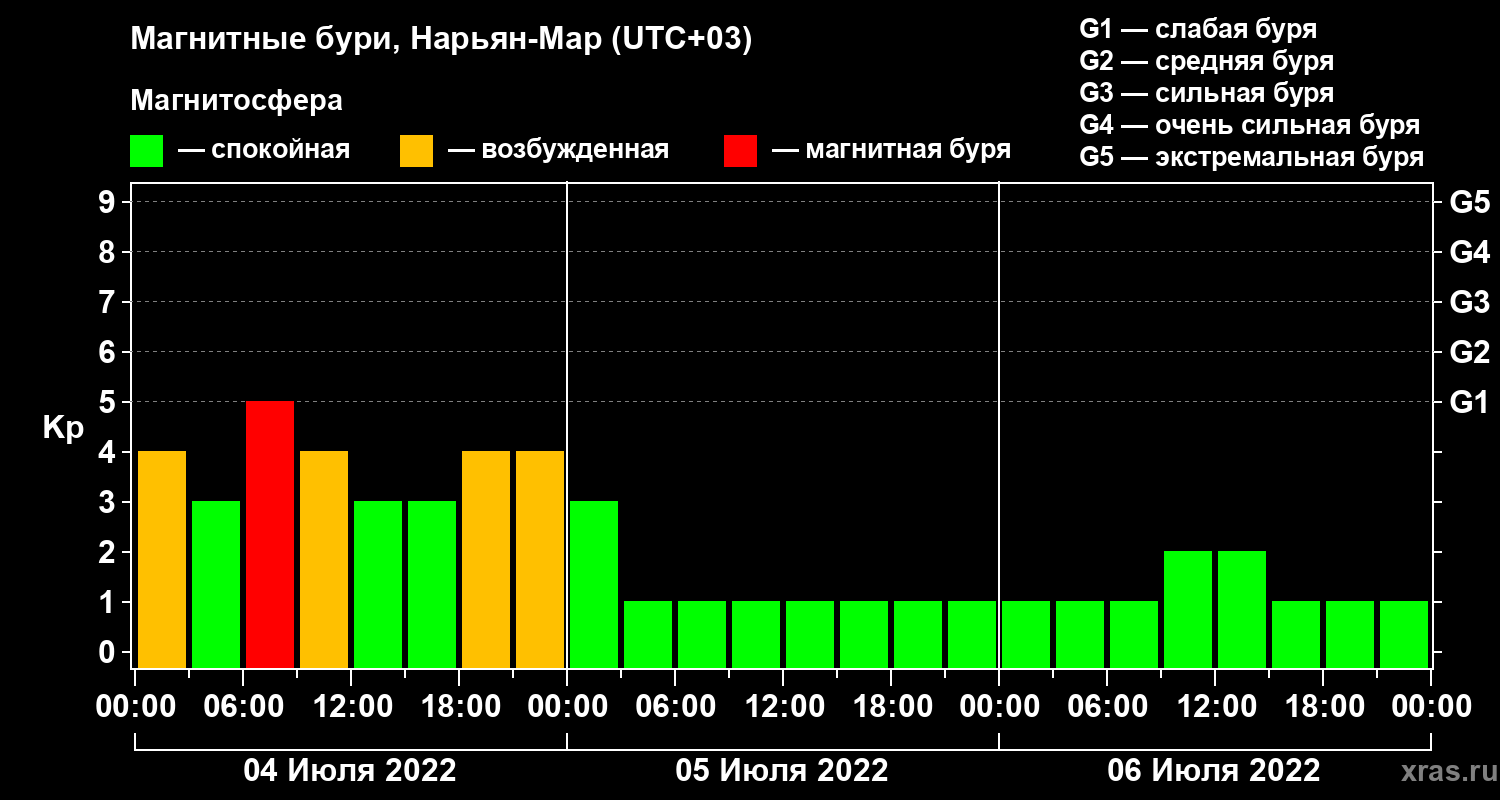Screen dimensions: 1500x800
Task: Click the 'G3 — сильная буря' description
Action: (x=1206, y=93)
